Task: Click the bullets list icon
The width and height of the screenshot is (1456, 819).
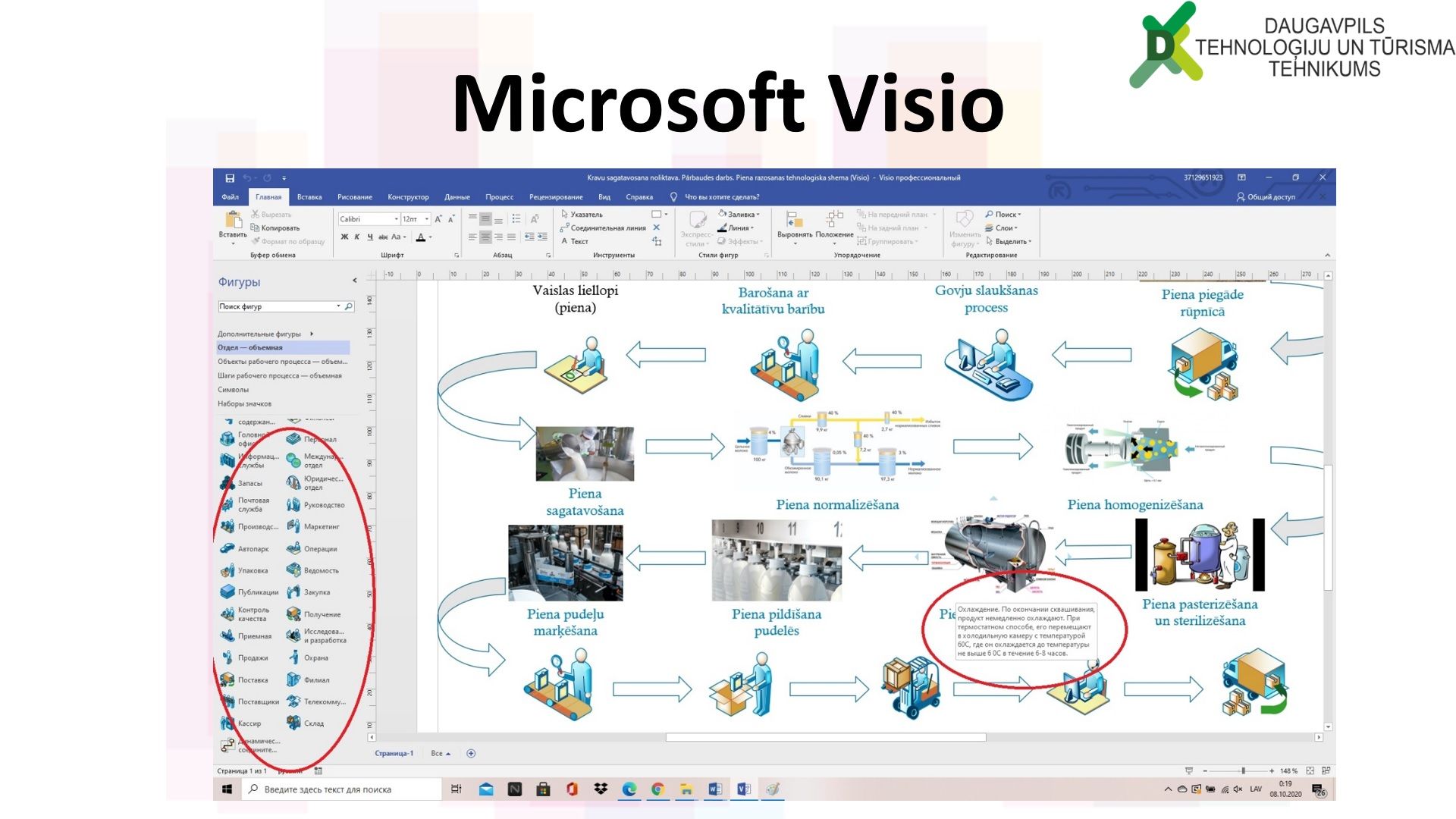Action: (x=516, y=219)
